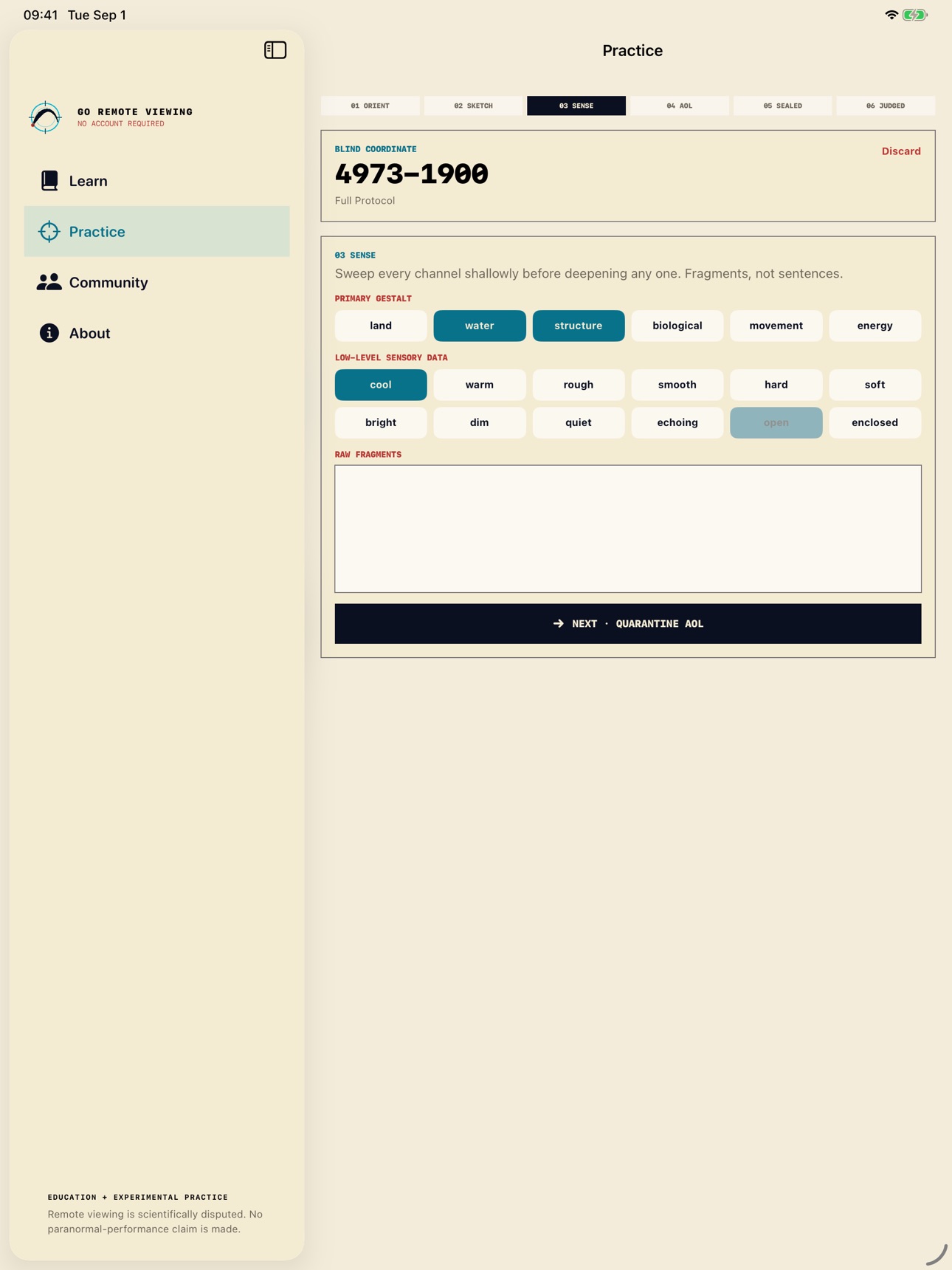Select the quiet sensory chip
The image size is (952, 1270).
pyautogui.click(x=579, y=422)
